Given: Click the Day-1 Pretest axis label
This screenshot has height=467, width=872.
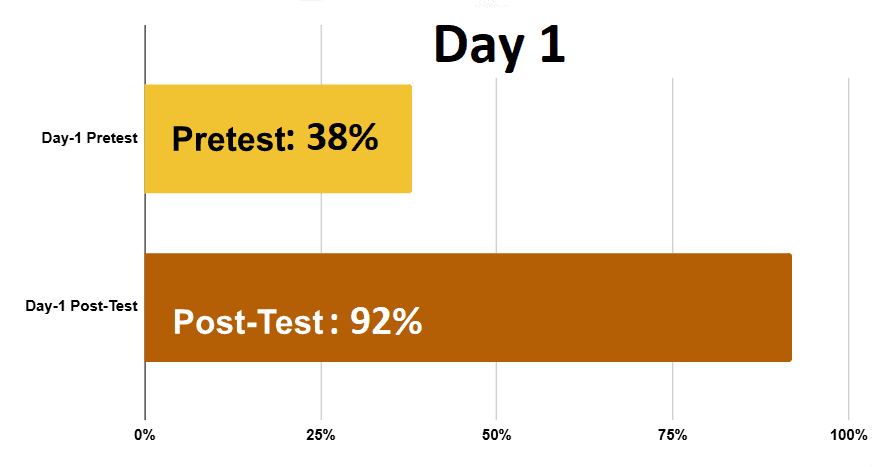Looking at the screenshot, I should pyautogui.click(x=90, y=138).
